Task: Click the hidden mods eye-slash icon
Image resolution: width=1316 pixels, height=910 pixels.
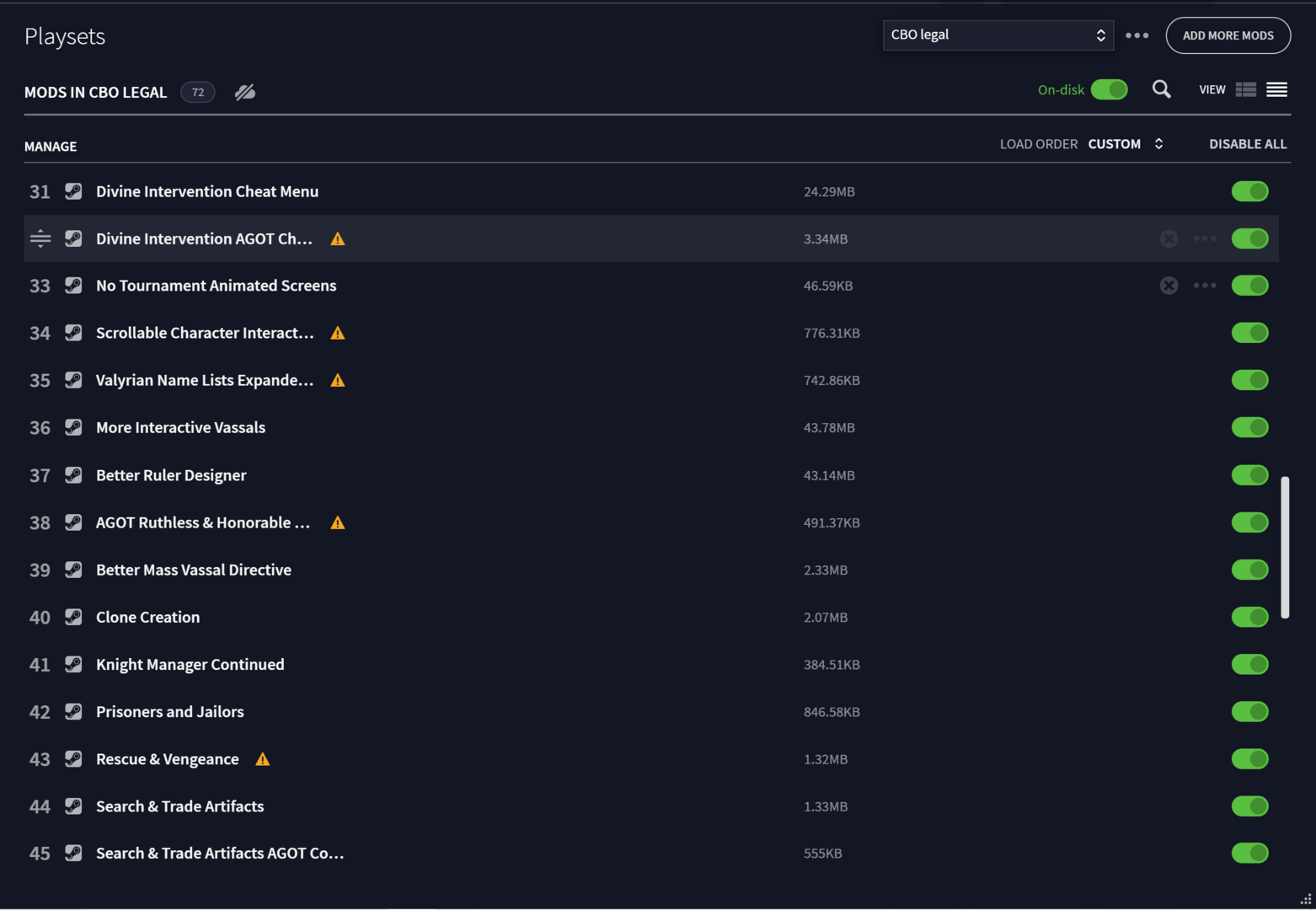Action: (245, 92)
